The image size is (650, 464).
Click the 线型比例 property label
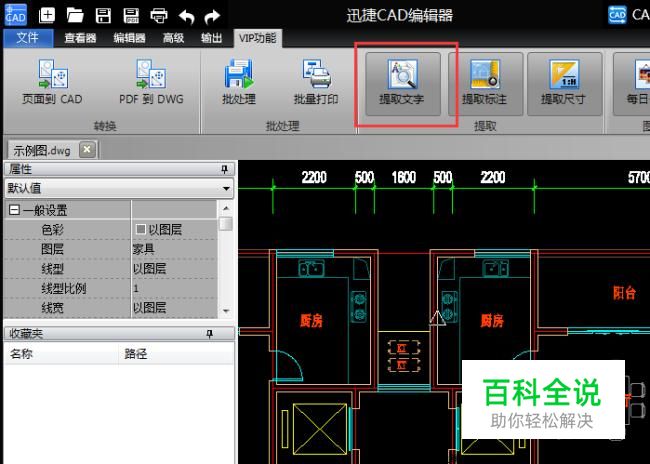pyautogui.click(x=63, y=289)
